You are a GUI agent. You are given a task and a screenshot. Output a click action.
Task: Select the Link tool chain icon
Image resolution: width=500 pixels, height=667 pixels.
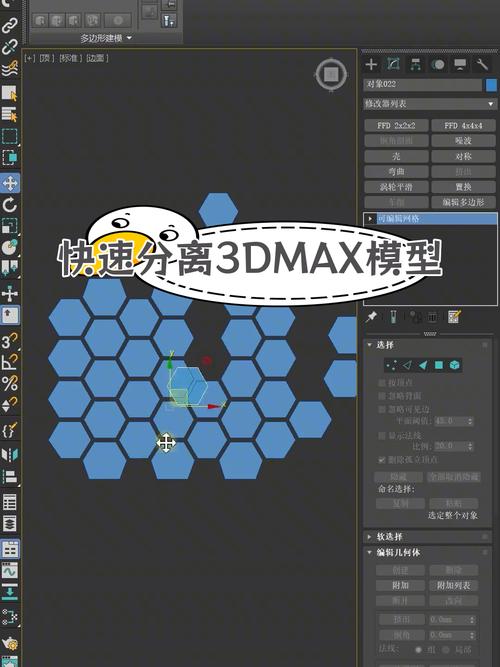pyautogui.click(x=9, y=25)
